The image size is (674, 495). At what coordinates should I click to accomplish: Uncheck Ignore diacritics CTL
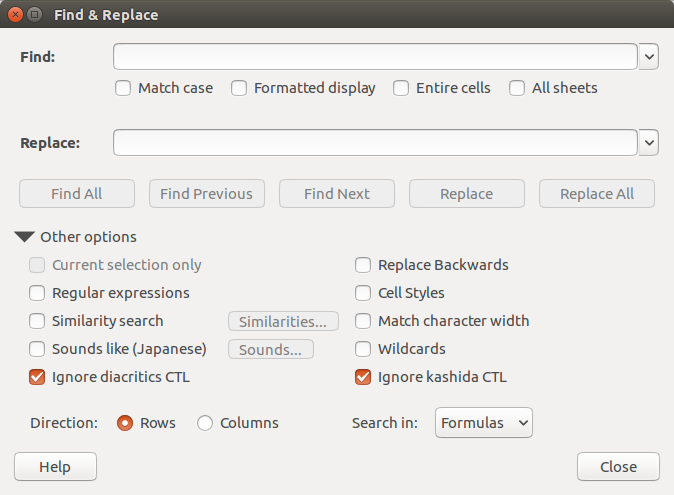click(x=37, y=377)
